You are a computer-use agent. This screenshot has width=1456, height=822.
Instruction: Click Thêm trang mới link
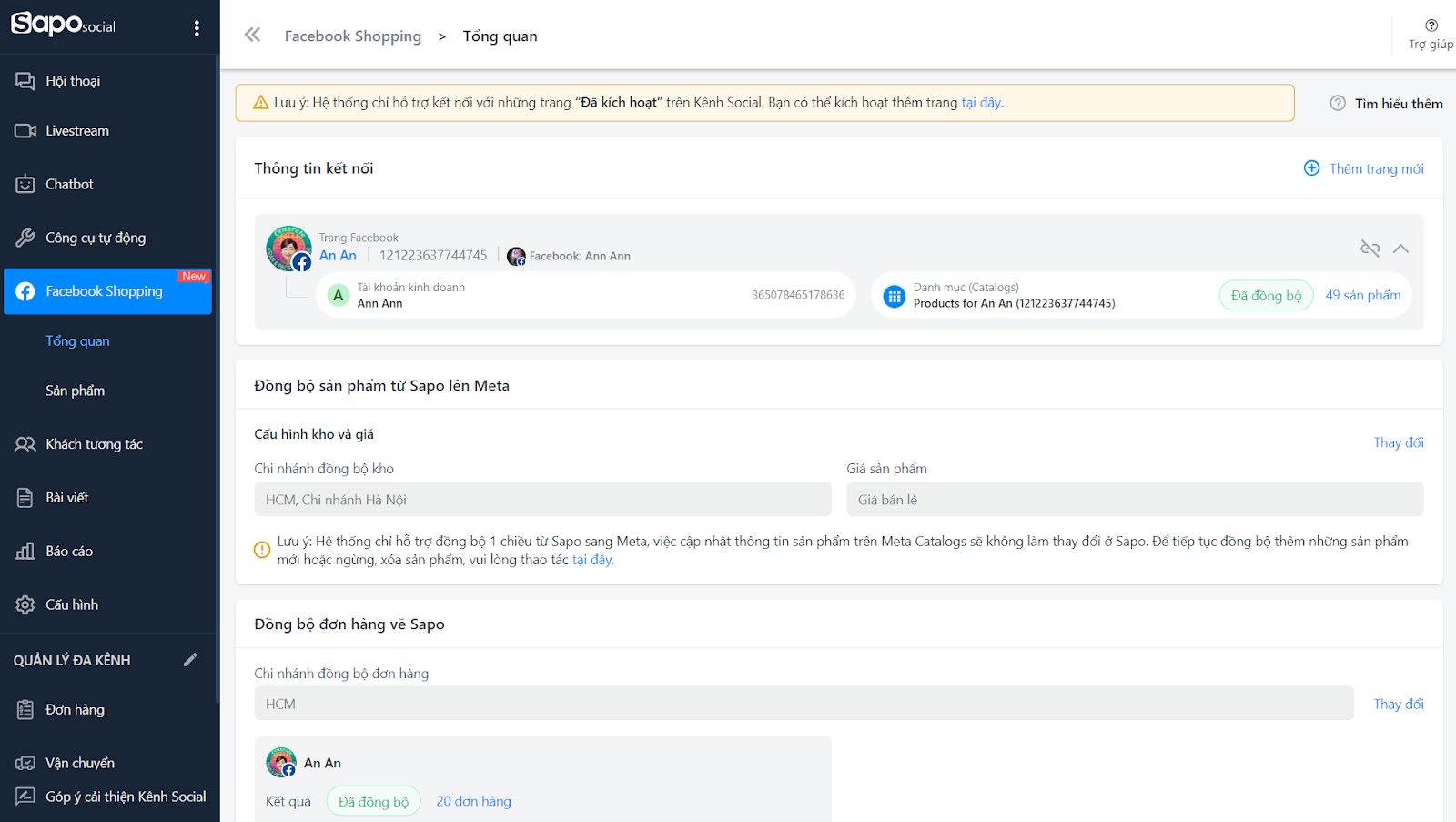point(1376,168)
